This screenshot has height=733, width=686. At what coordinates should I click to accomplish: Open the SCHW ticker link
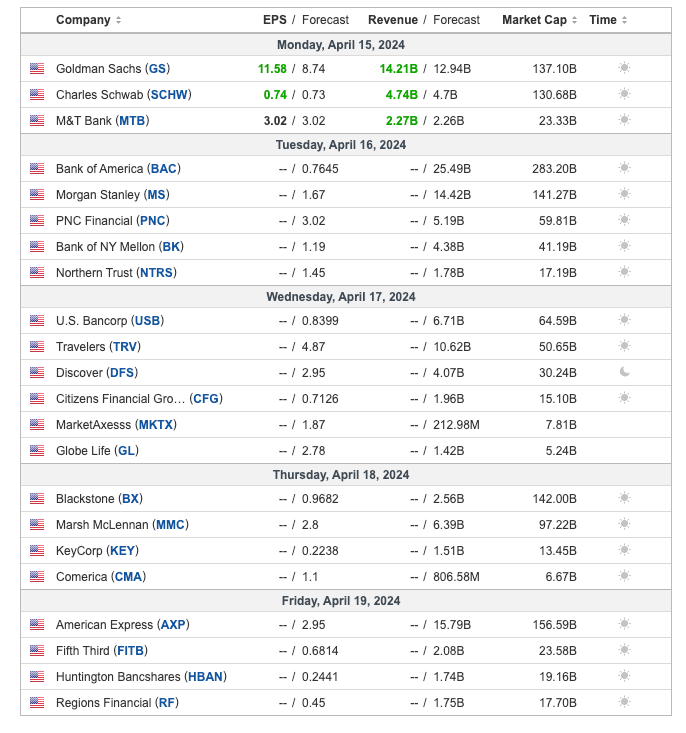(x=169, y=95)
